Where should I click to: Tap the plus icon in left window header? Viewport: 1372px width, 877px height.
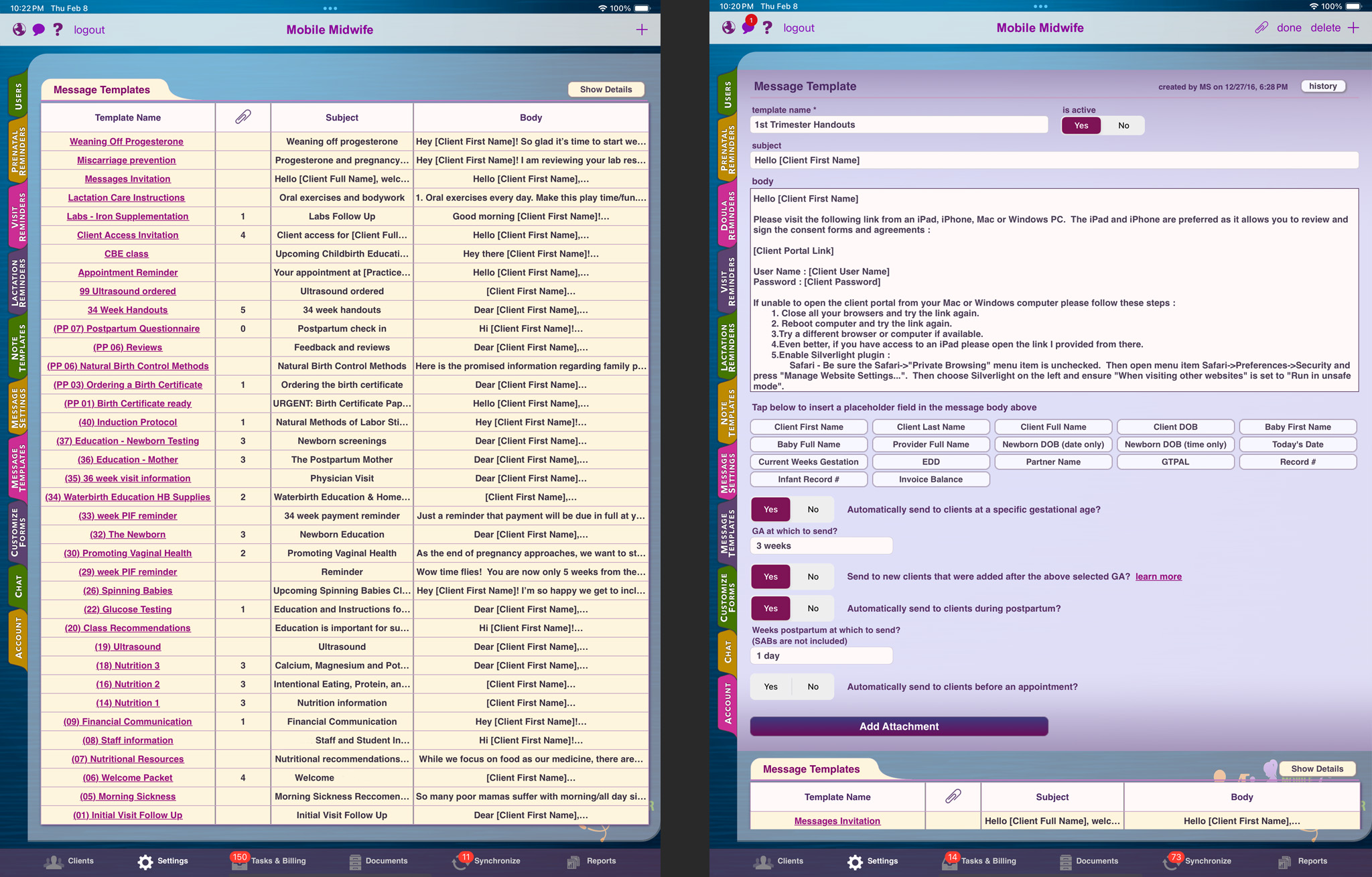coord(642,29)
